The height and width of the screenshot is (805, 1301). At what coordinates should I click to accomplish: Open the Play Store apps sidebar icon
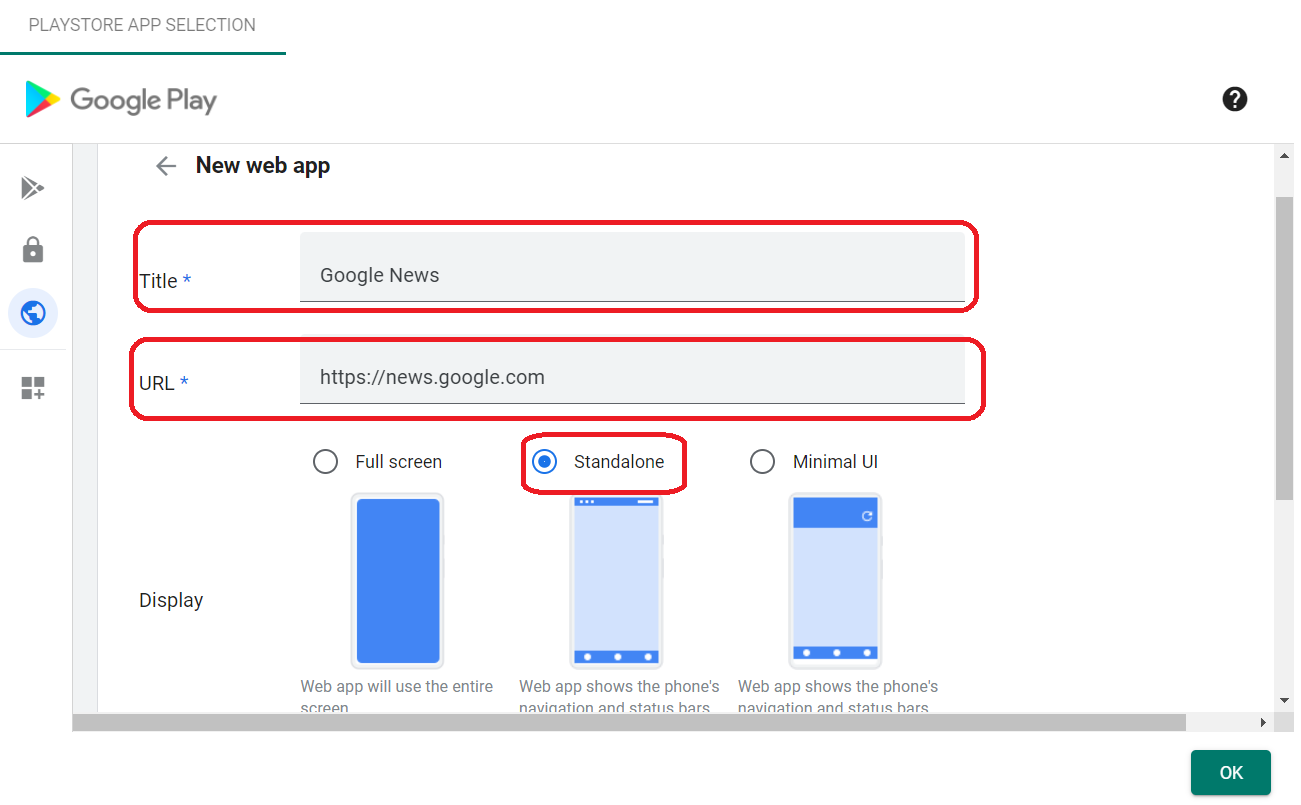(x=33, y=188)
